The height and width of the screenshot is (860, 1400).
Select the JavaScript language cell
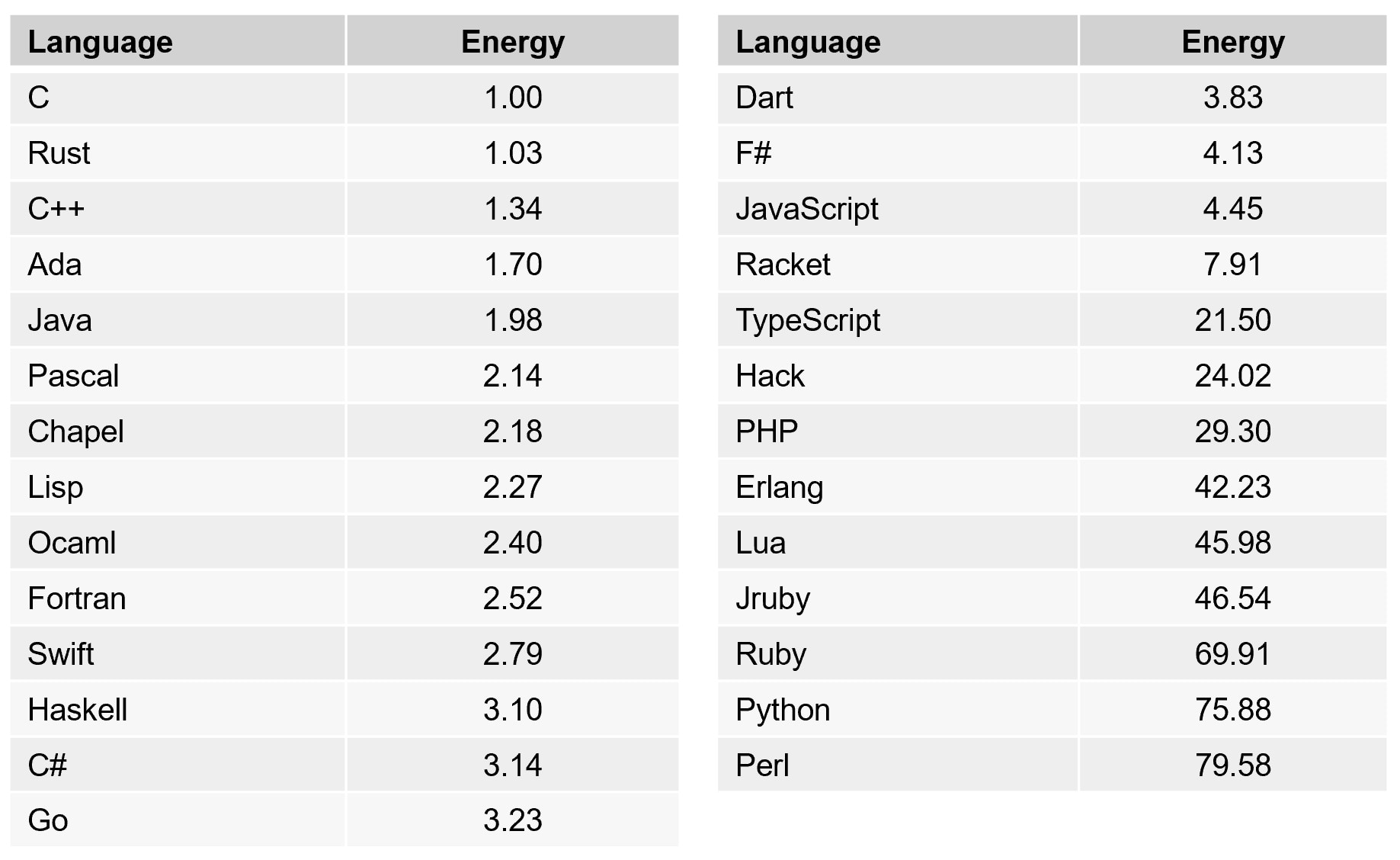(807, 209)
